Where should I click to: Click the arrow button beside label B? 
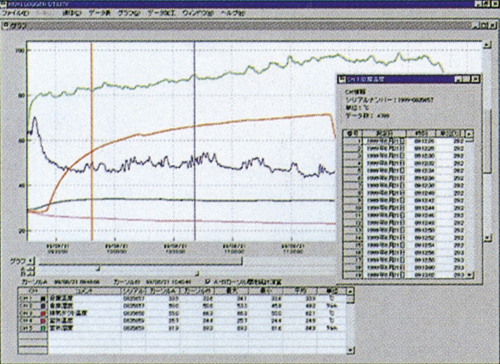(31, 274)
